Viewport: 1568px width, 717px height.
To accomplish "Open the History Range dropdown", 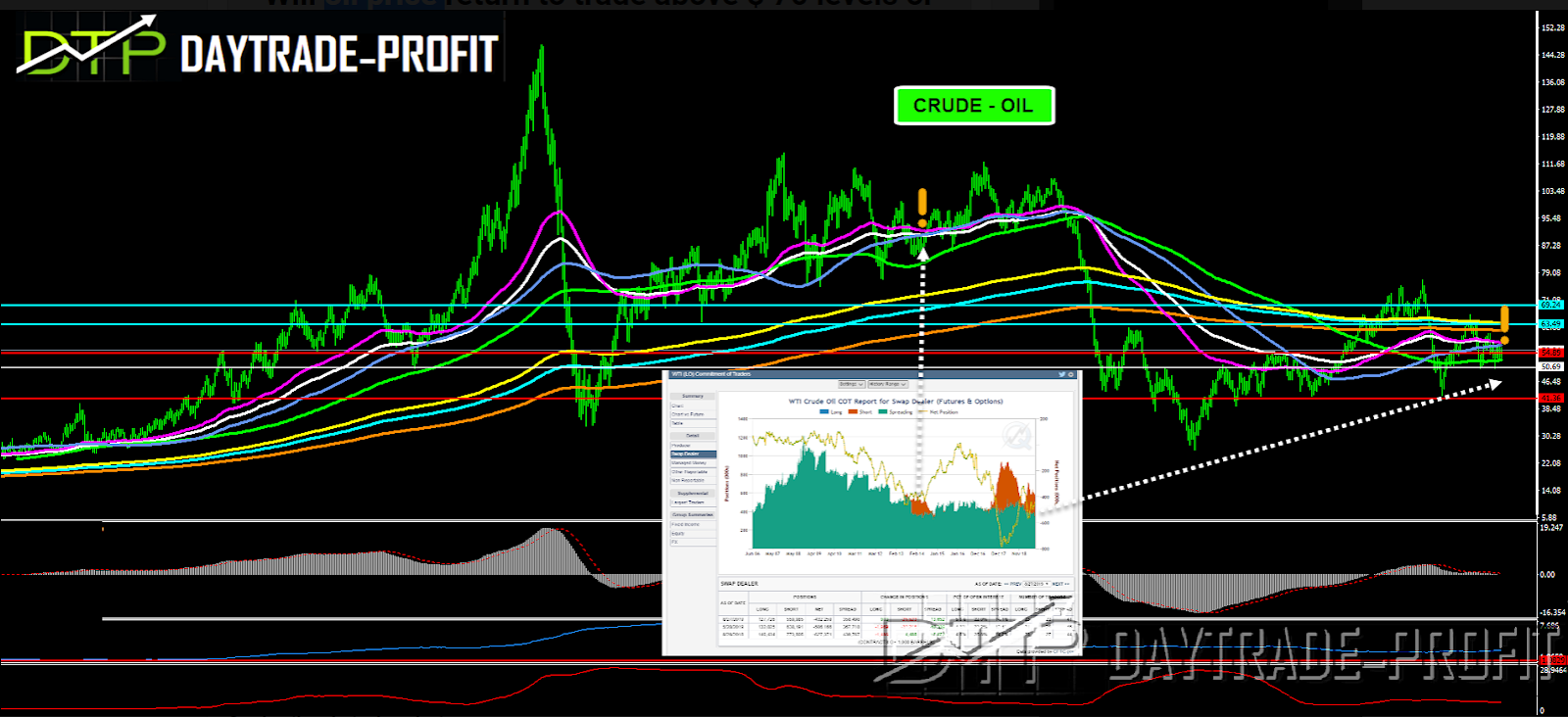I will (888, 384).
